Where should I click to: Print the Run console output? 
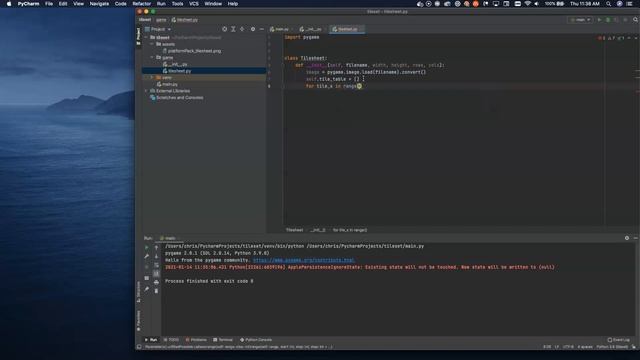(x=156, y=282)
